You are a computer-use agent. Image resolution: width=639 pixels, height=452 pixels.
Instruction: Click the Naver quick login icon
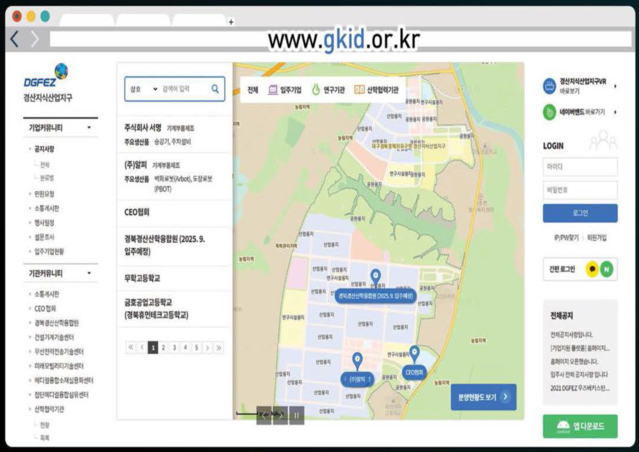click(608, 269)
